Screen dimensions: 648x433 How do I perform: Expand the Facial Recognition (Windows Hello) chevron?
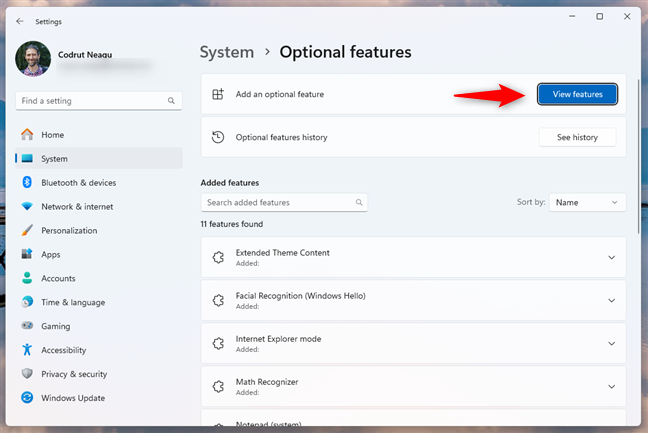tap(612, 300)
